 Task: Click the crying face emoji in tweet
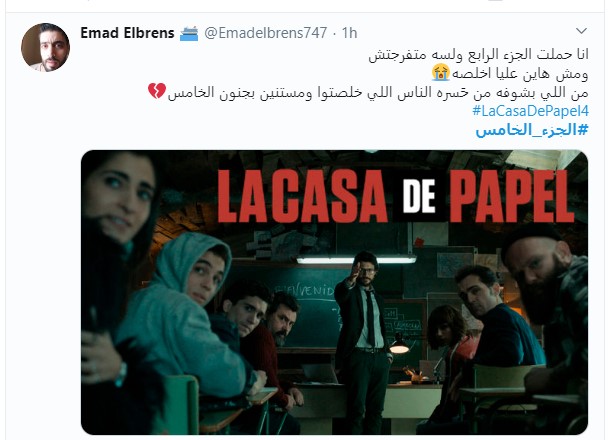click(x=441, y=73)
